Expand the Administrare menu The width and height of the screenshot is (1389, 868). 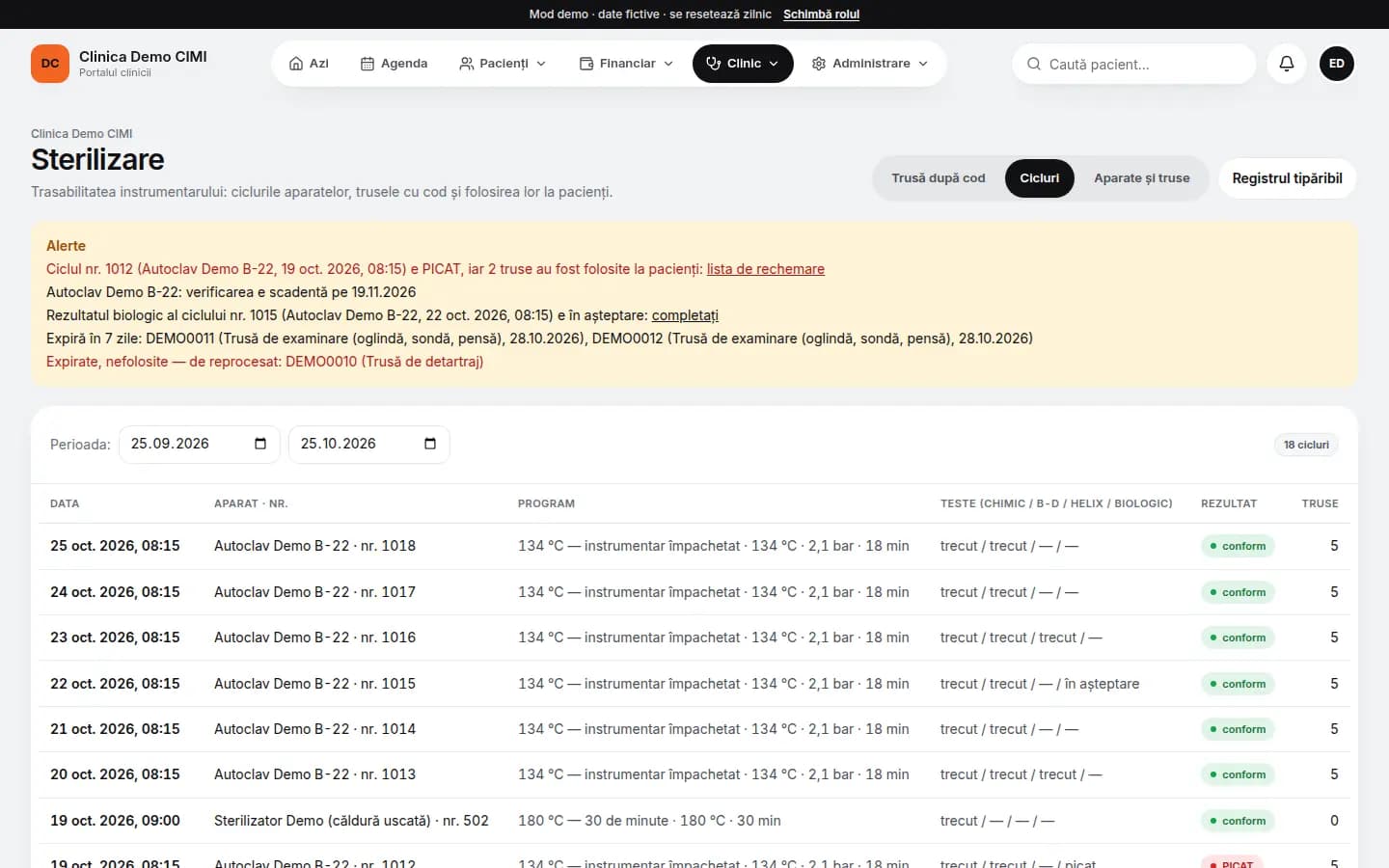click(x=870, y=64)
